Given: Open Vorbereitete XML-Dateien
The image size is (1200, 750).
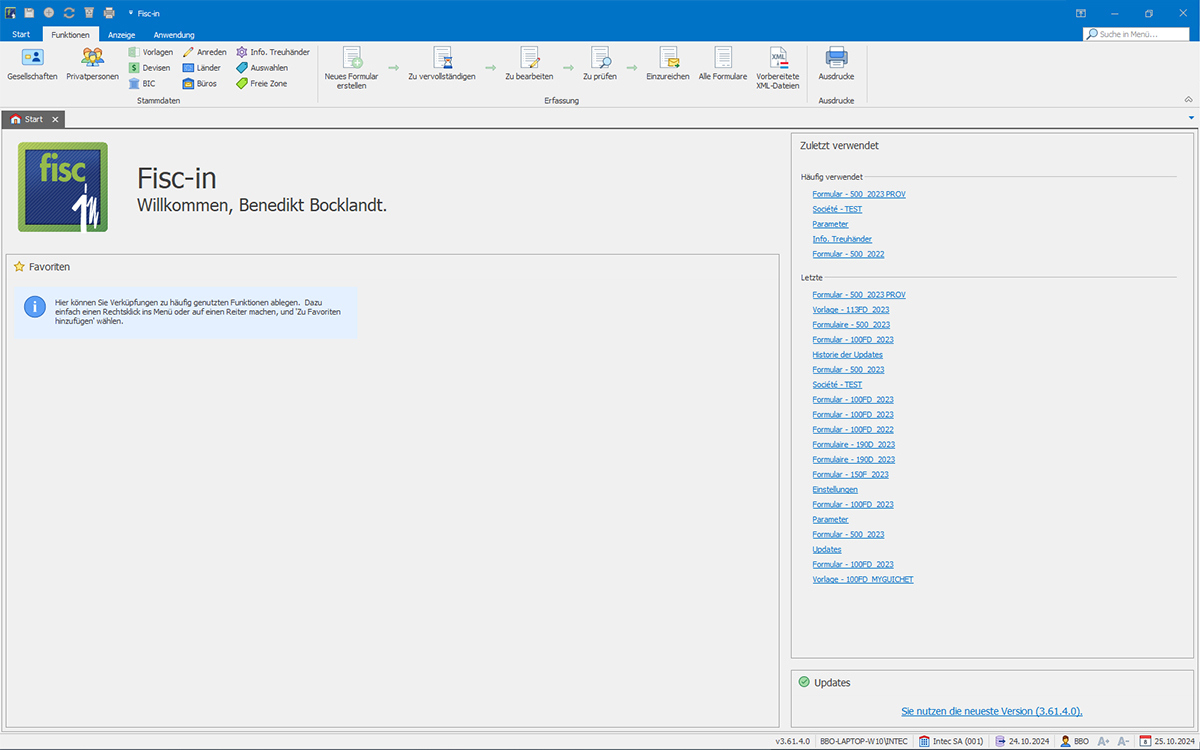Looking at the screenshot, I should (778, 67).
